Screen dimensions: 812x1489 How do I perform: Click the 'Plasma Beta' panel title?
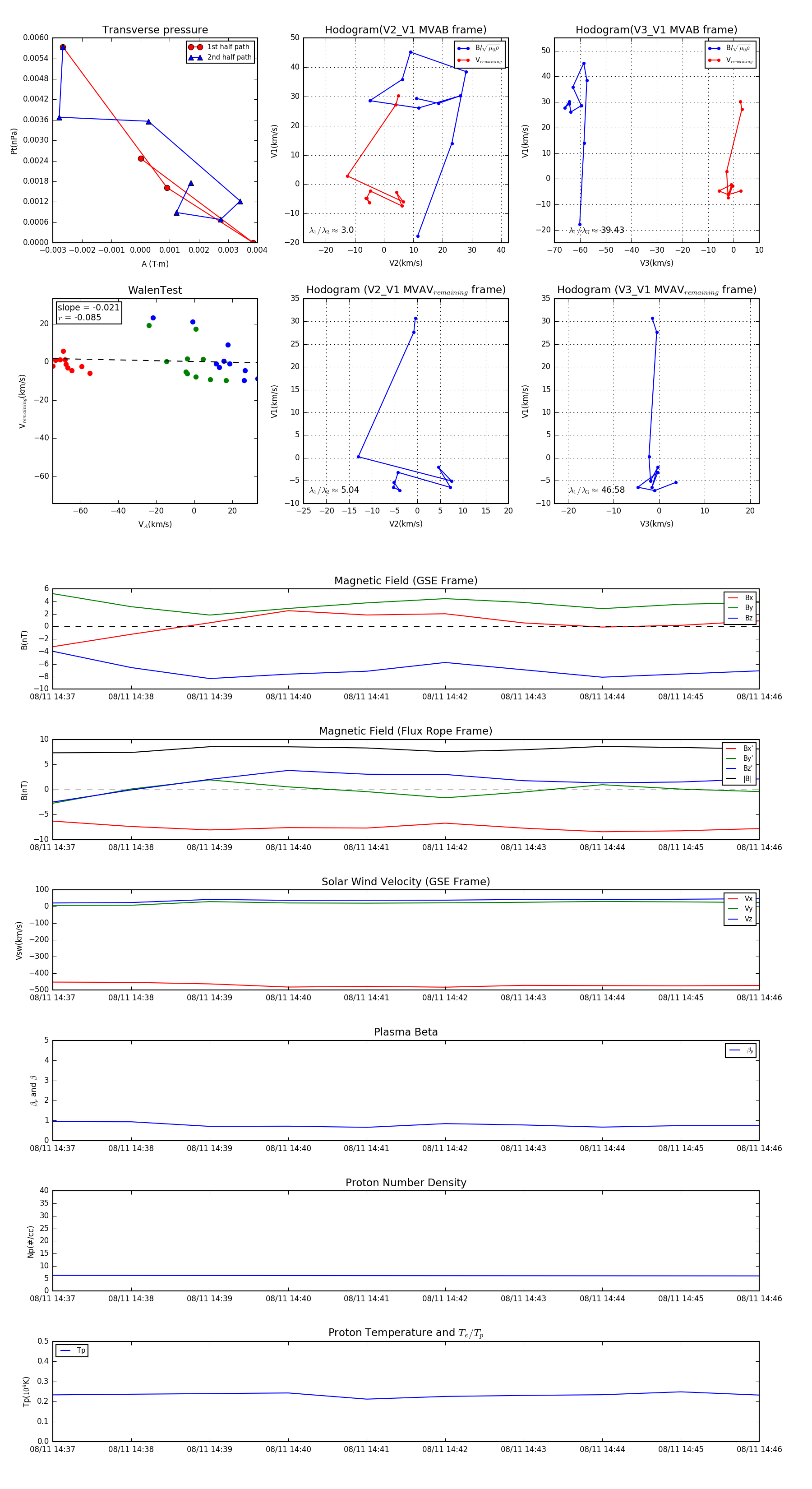pyautogui.click(x=406, y=1032)
